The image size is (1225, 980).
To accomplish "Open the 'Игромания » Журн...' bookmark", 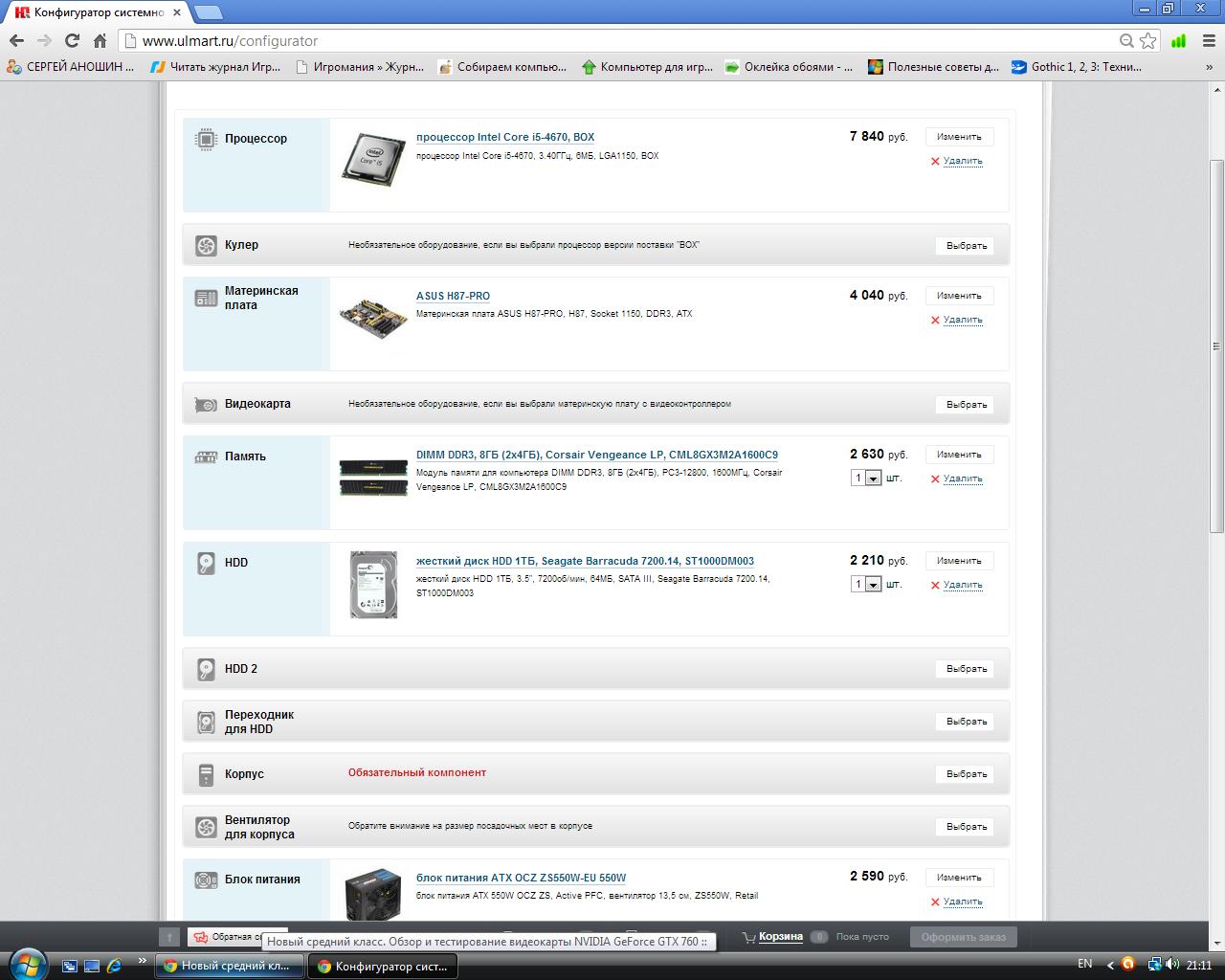I will 360,67.
